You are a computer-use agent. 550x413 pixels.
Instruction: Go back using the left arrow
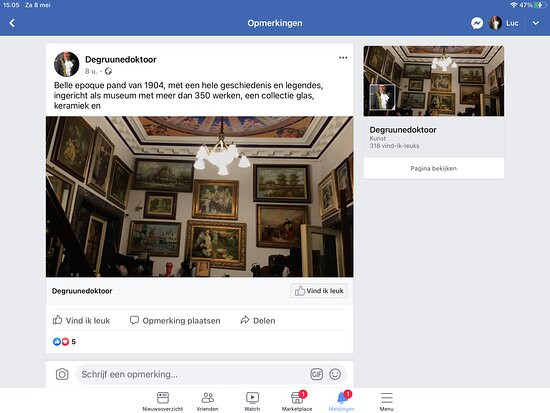click(x=12, y=23)
